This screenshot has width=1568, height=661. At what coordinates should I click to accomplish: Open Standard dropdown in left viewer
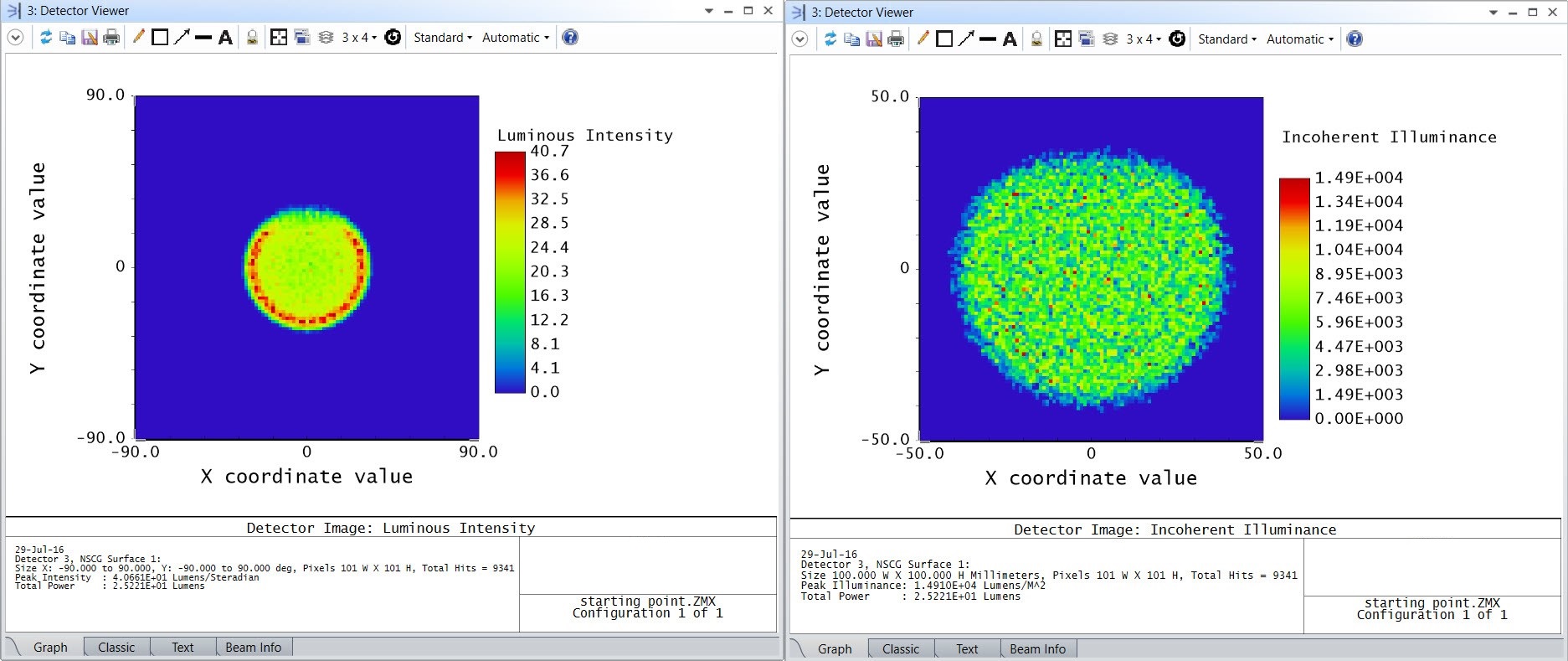[443, 38]
